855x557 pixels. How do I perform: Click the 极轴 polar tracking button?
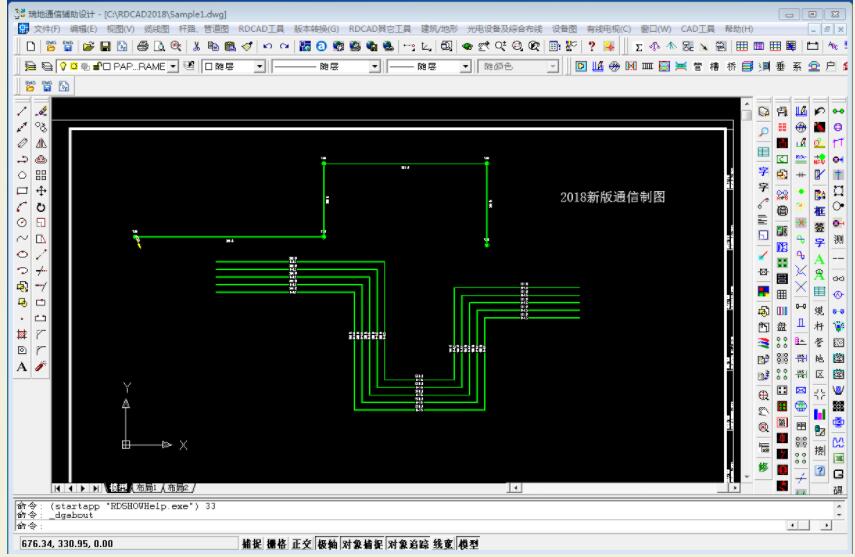[326, 544]
